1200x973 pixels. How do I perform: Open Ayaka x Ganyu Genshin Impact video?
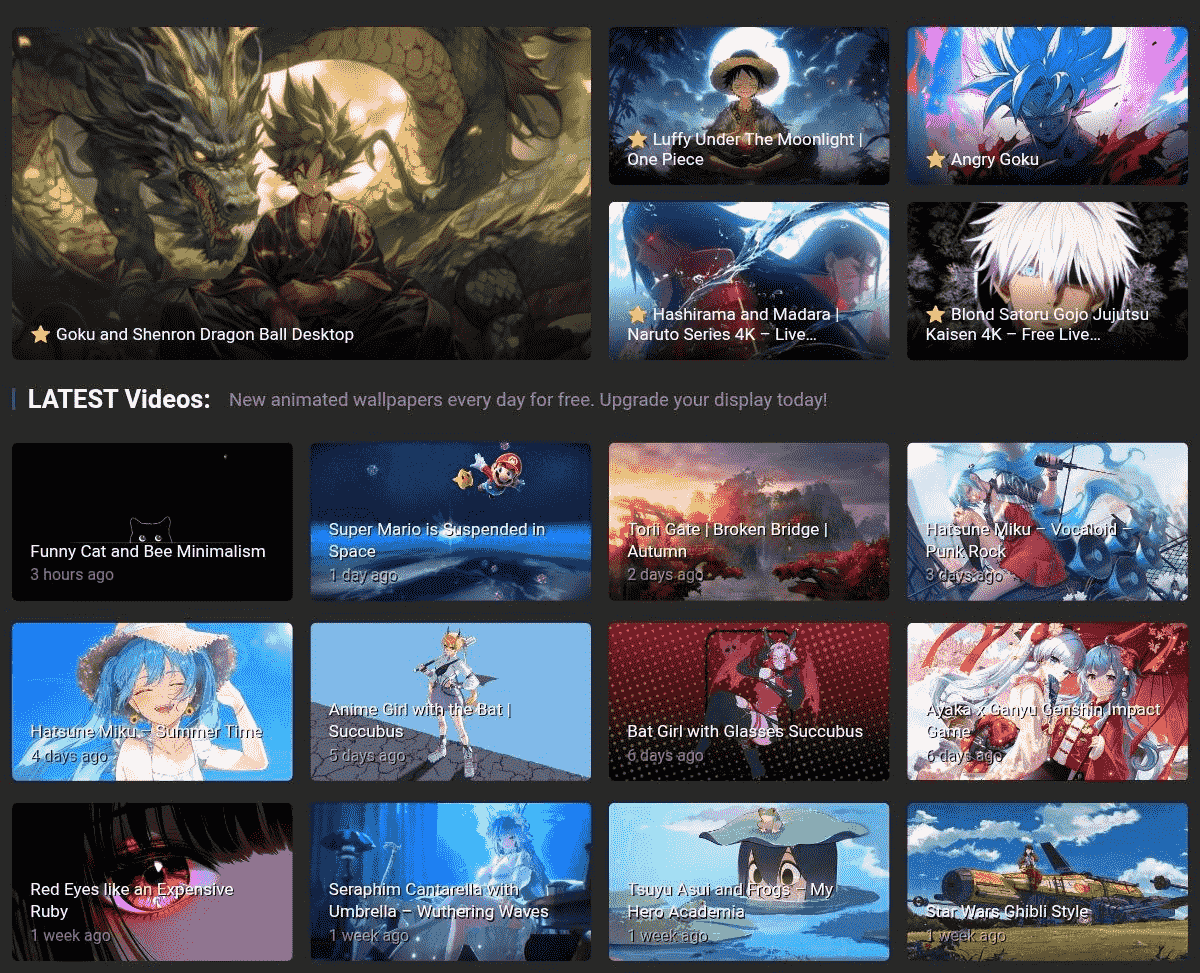coord(1047,702)
